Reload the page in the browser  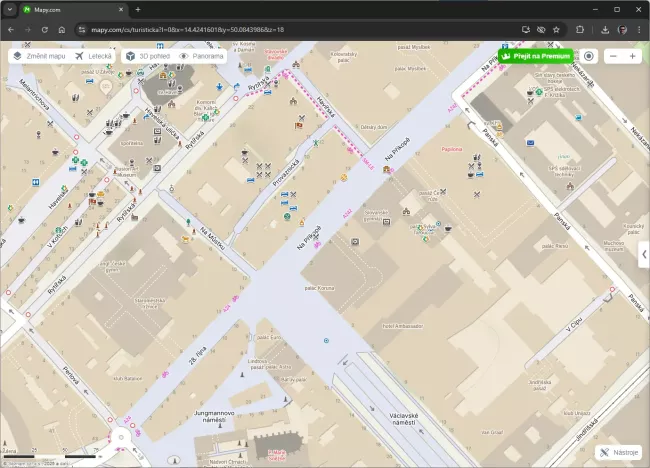(44, 30)
